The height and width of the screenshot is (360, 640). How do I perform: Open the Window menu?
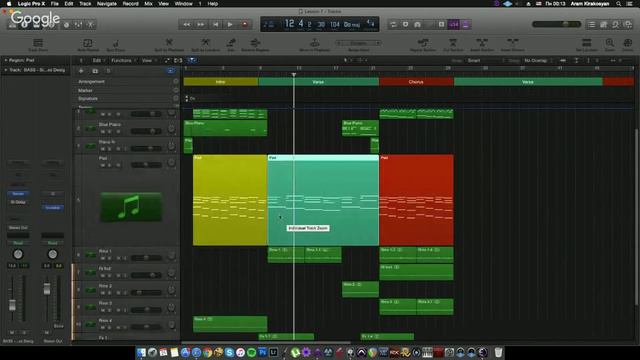click(x=184, y=4)
